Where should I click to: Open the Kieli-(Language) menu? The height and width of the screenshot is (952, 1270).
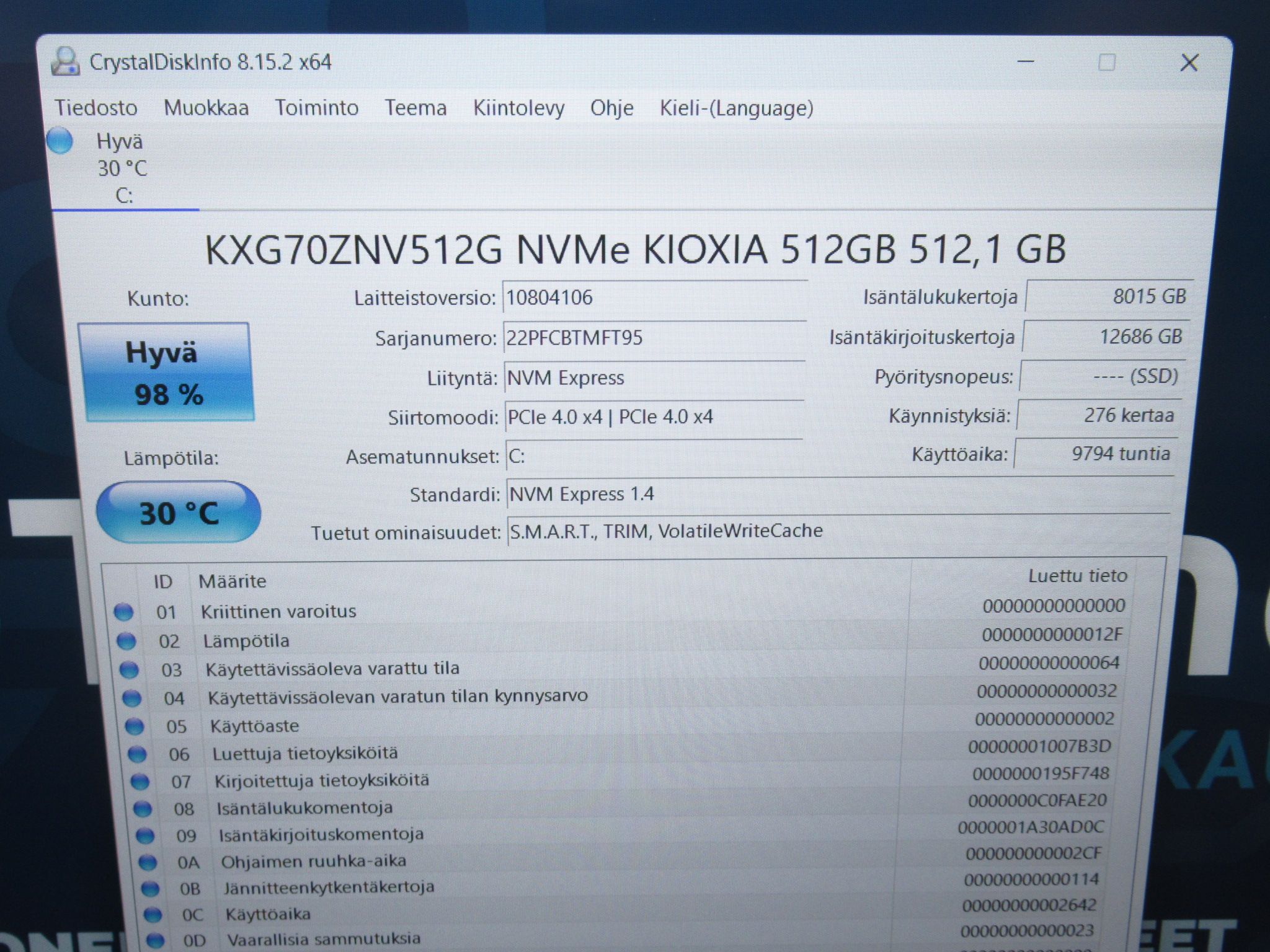(737, 108)
